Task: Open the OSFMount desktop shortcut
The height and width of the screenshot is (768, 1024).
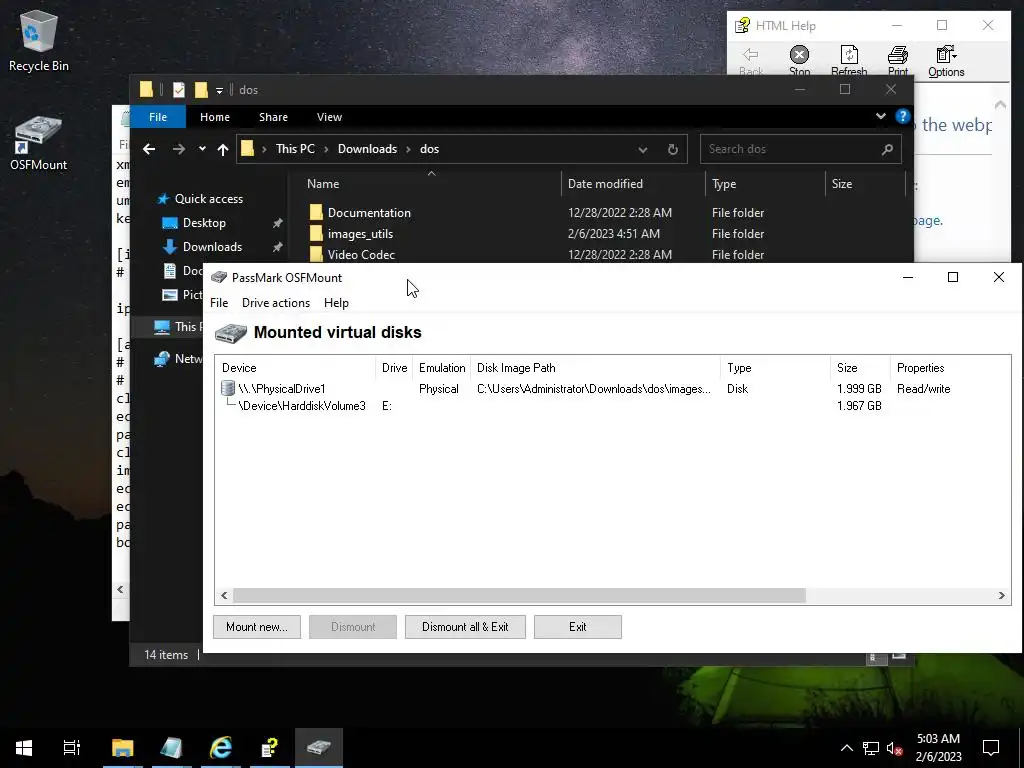Action: pos(39,142)
